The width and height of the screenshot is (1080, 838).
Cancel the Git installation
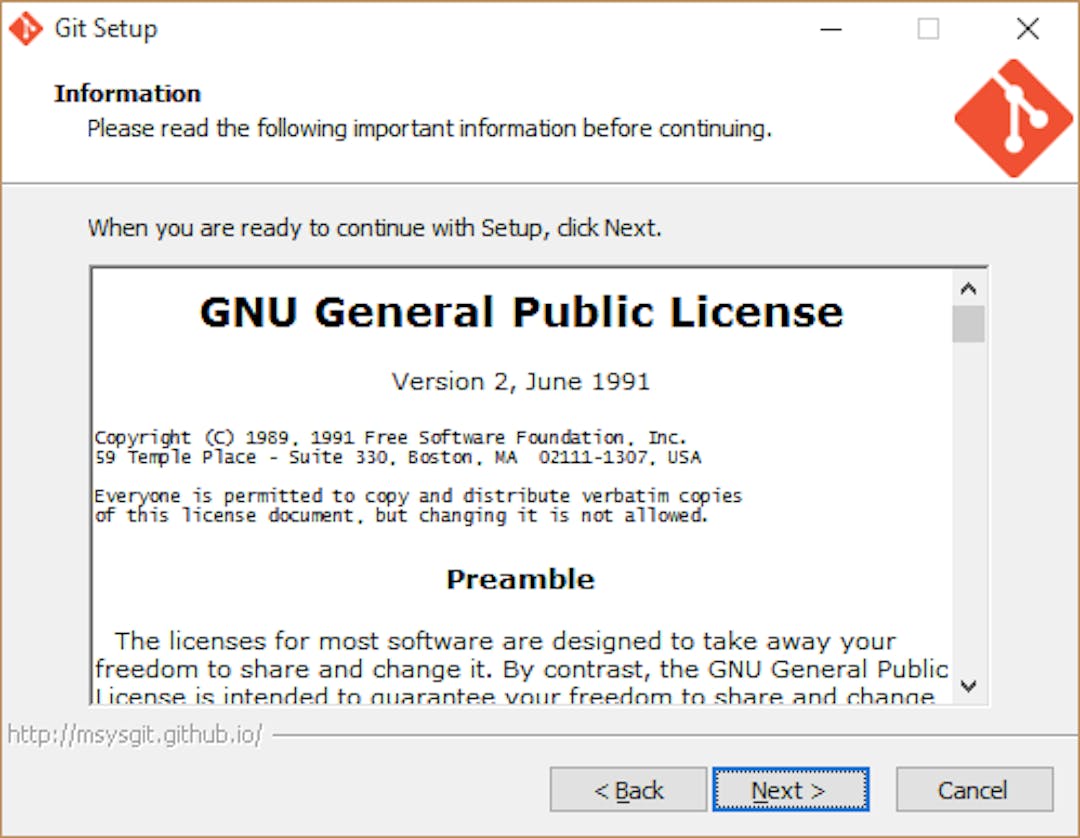(974, 789)
